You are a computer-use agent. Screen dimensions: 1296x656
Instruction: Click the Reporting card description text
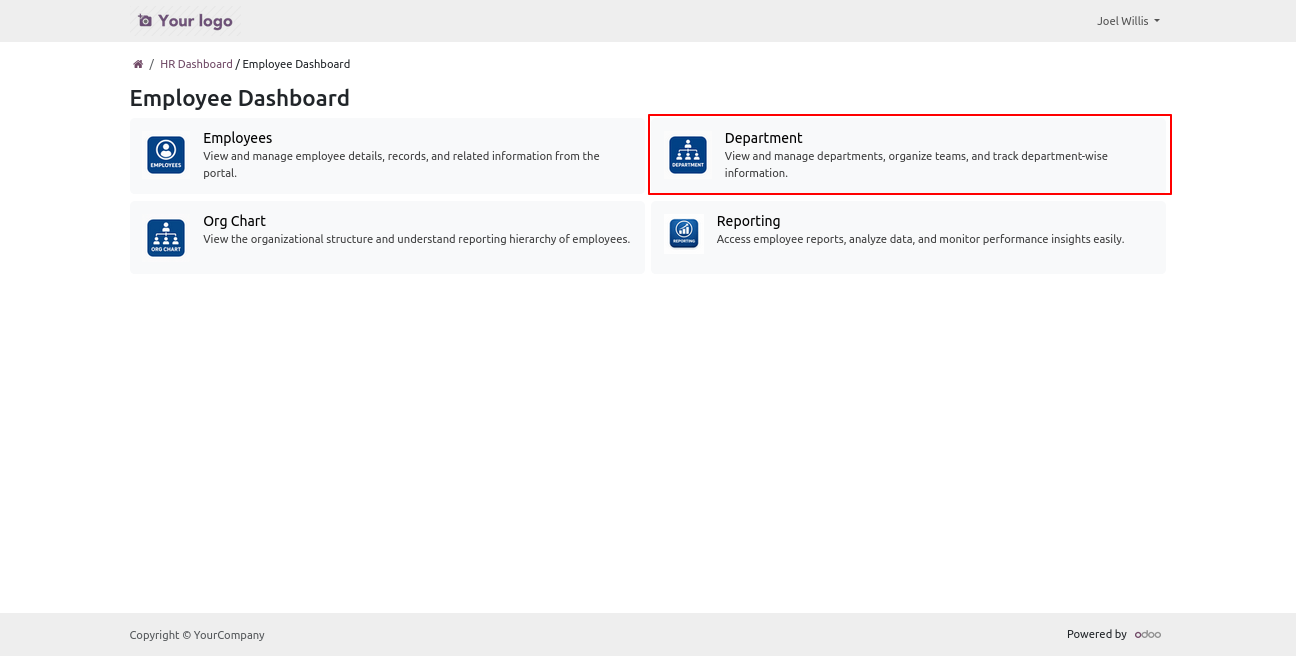tap(920, 239)
